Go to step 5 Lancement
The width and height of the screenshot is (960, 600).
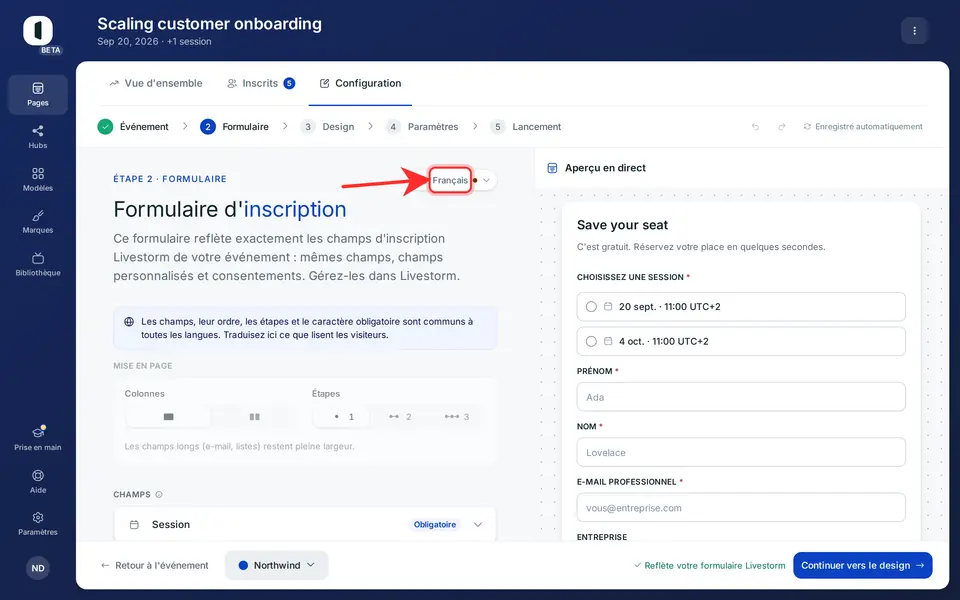525,127
